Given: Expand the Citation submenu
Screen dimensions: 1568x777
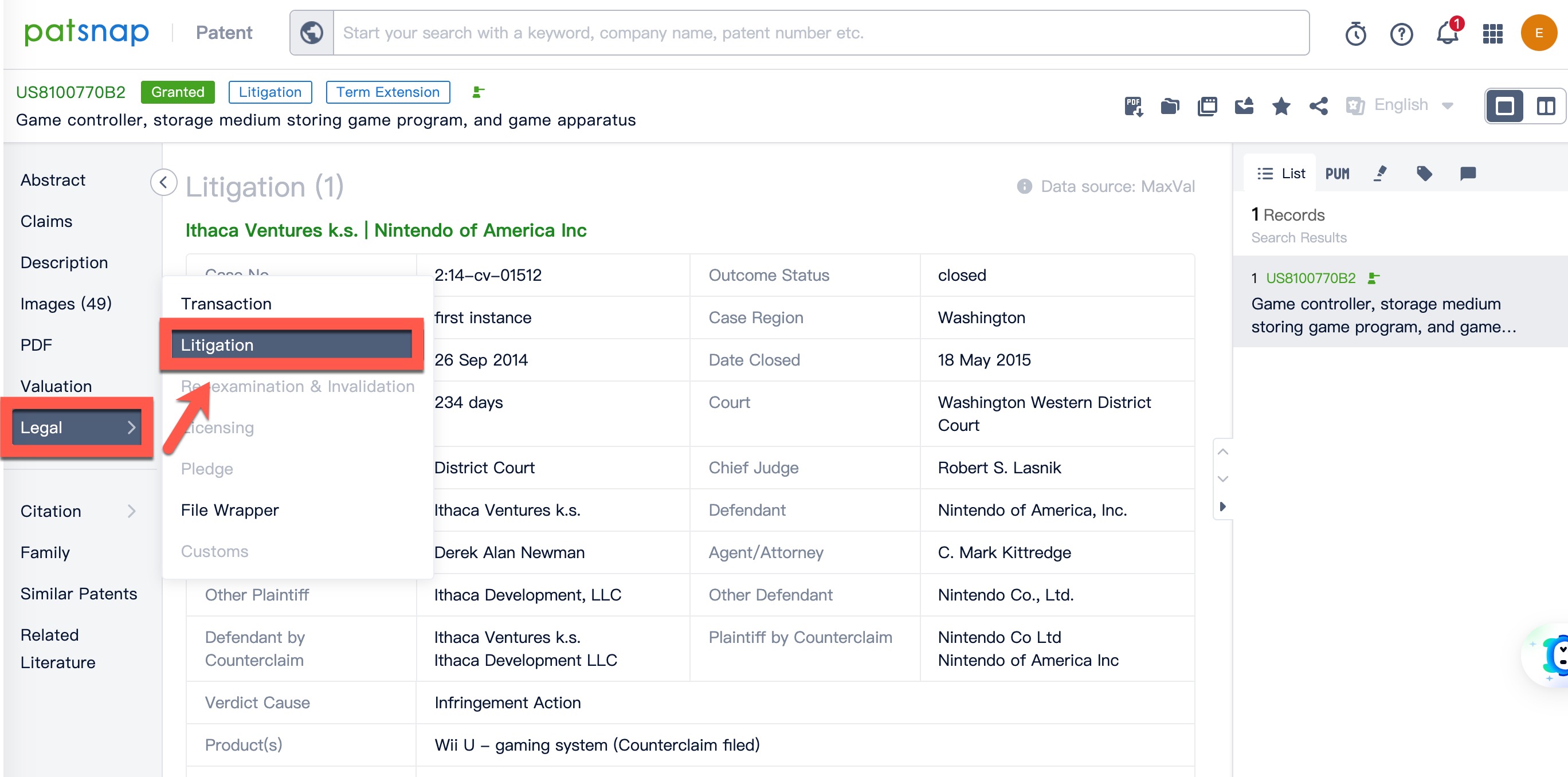Looking at the screenshot, I should pos(131,511).
